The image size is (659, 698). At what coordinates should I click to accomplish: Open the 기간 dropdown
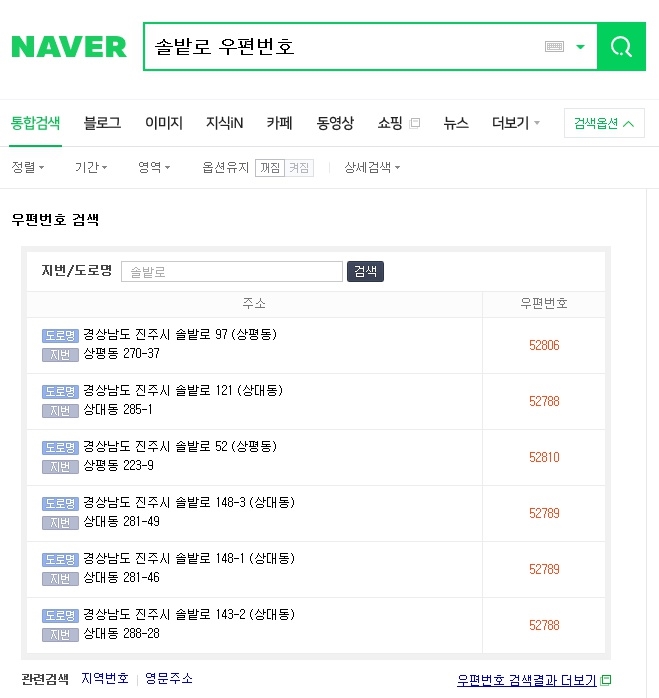[91, 167]
